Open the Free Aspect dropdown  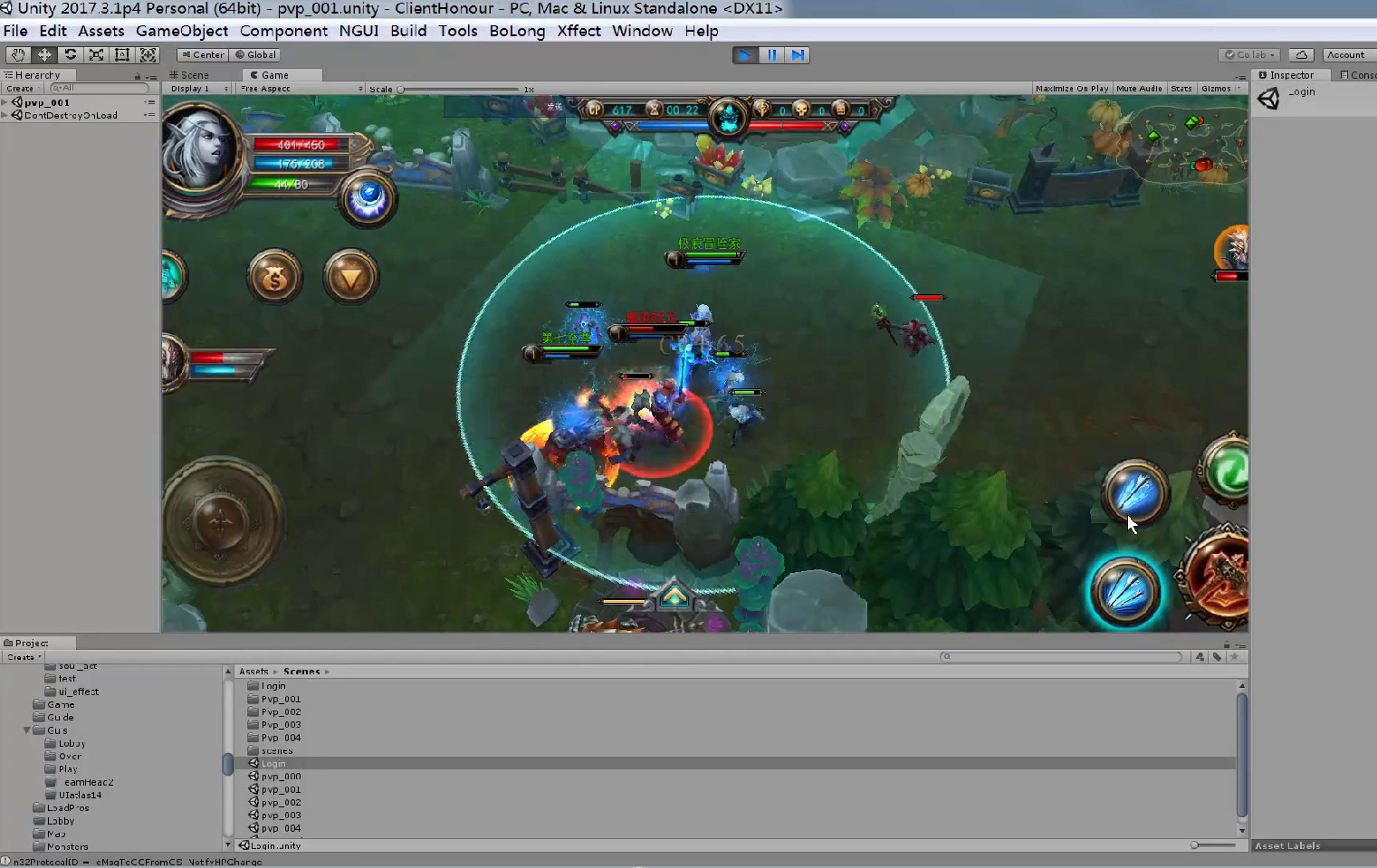(x=301, y=89)
